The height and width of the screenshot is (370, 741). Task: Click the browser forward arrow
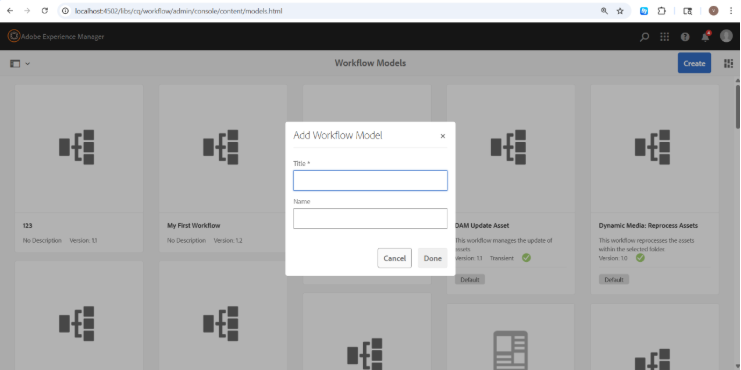(x=27, y=11)
